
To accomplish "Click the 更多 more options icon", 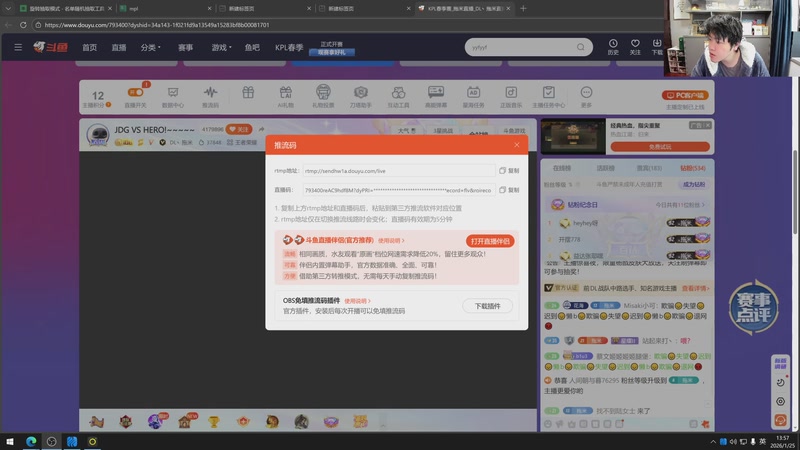I will (586, 96).
